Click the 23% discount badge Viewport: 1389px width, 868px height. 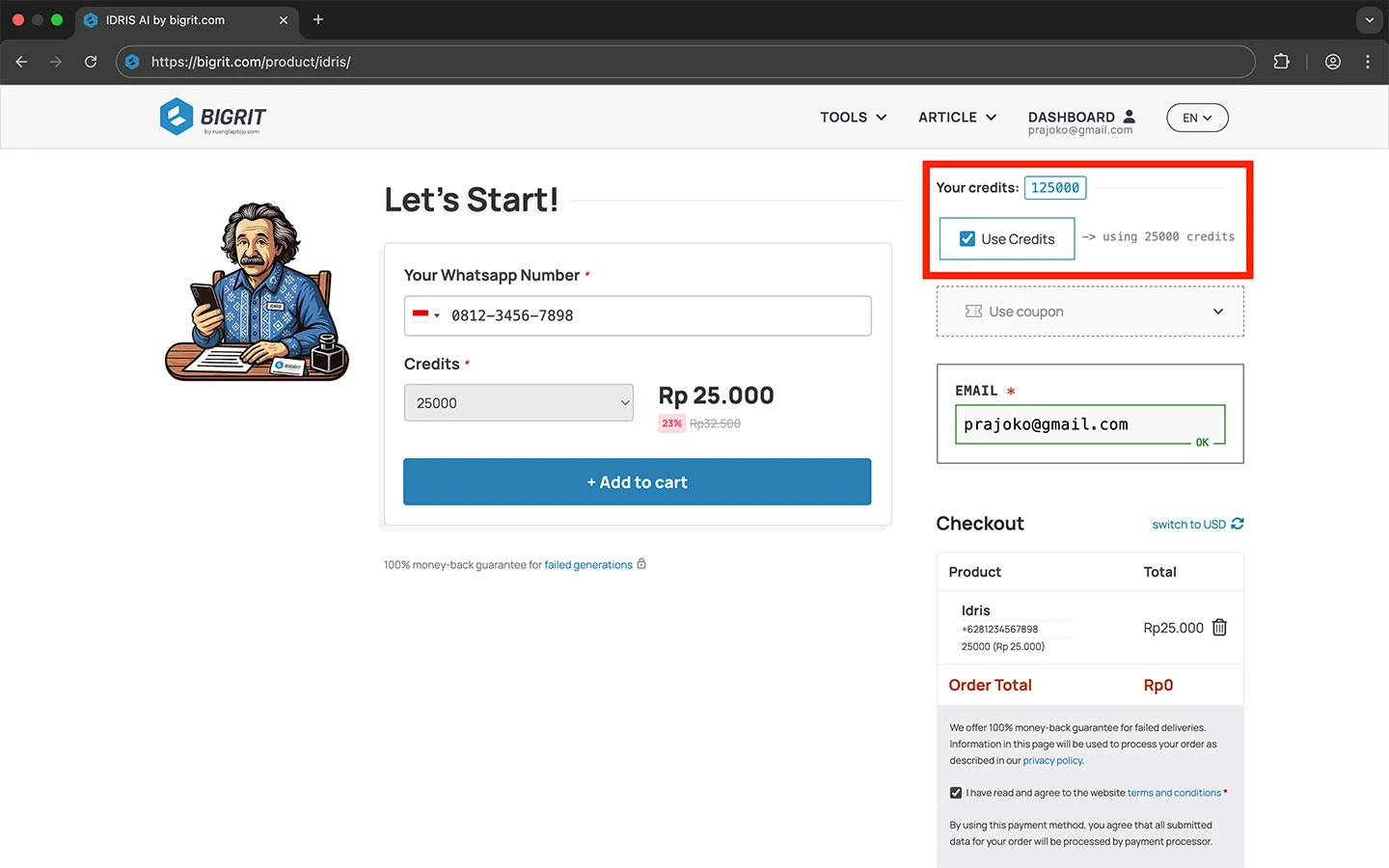[x=671, y=423]
